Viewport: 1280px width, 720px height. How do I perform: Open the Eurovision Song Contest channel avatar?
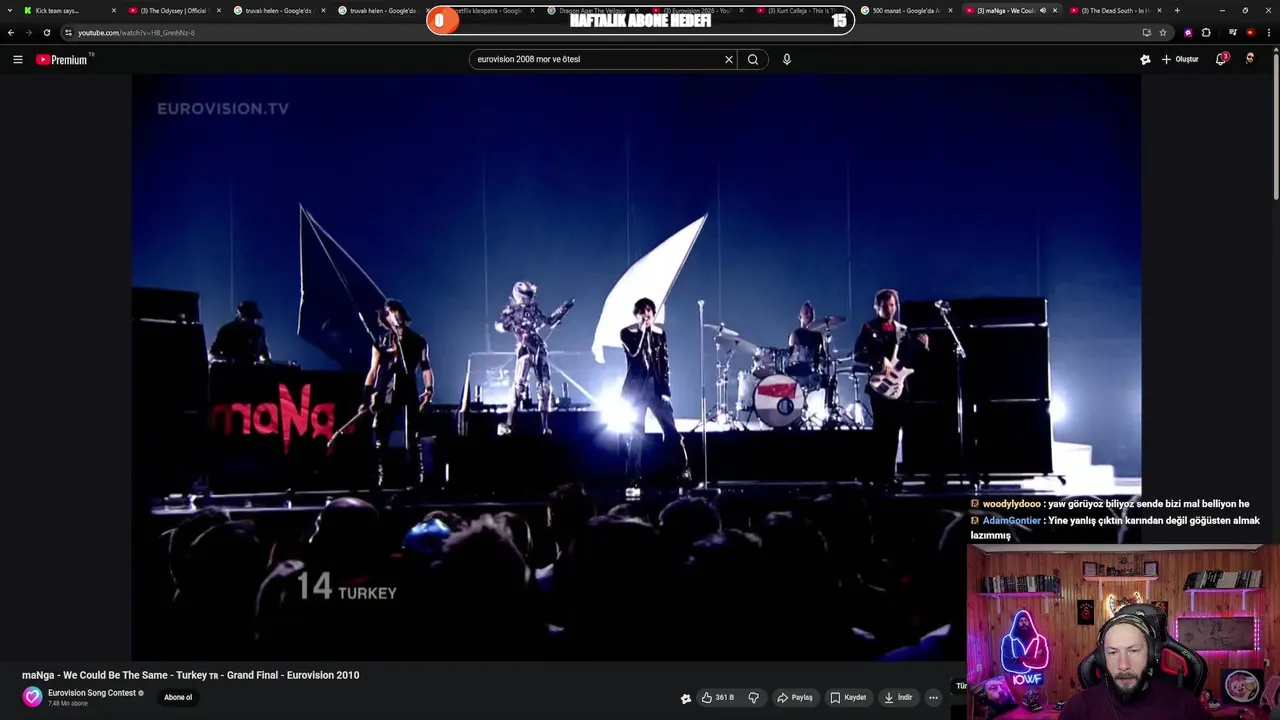(33, 697)
